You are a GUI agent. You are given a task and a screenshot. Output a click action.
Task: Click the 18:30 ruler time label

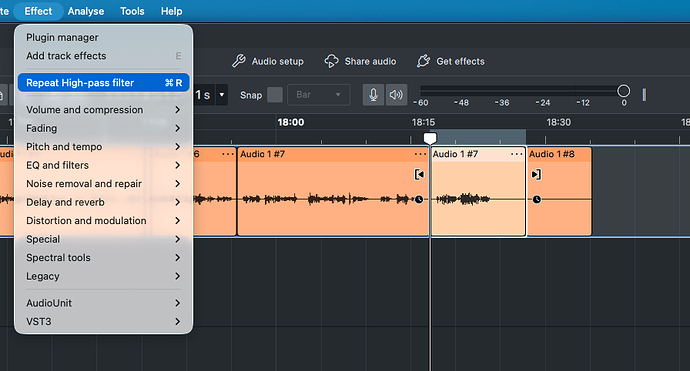(x=558, y=122)
